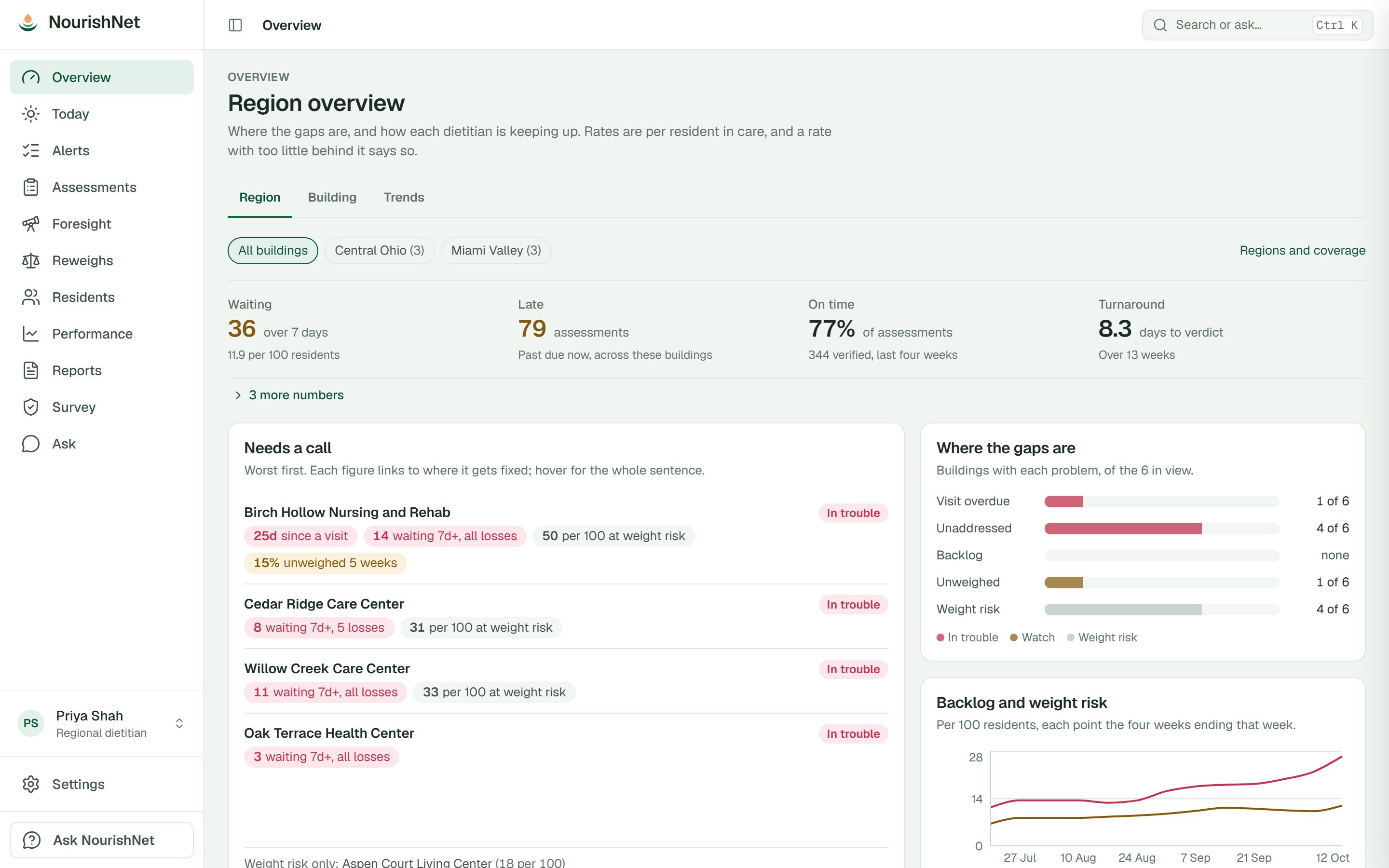This screenshot has width=1389, height=868.
Task: Open Residents people icon
Action: tap(31, 298)
